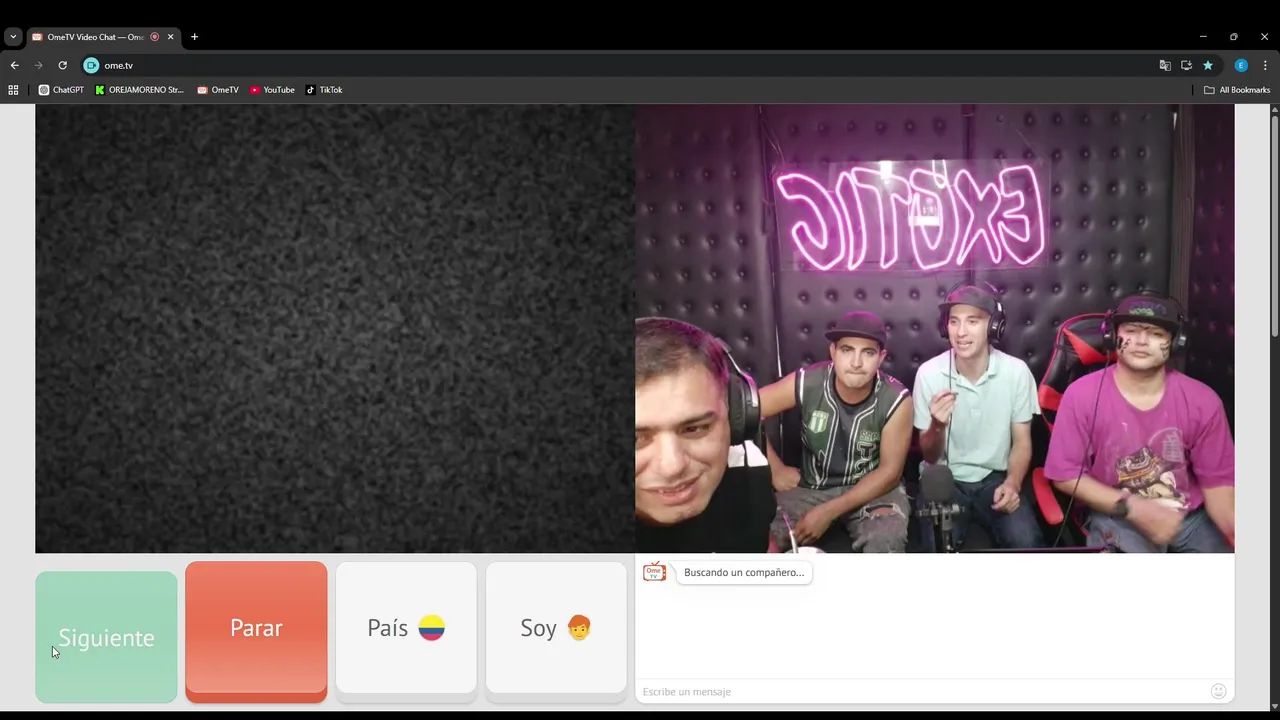
Task: Click the Siguiente button
Action: pos(106,637)
